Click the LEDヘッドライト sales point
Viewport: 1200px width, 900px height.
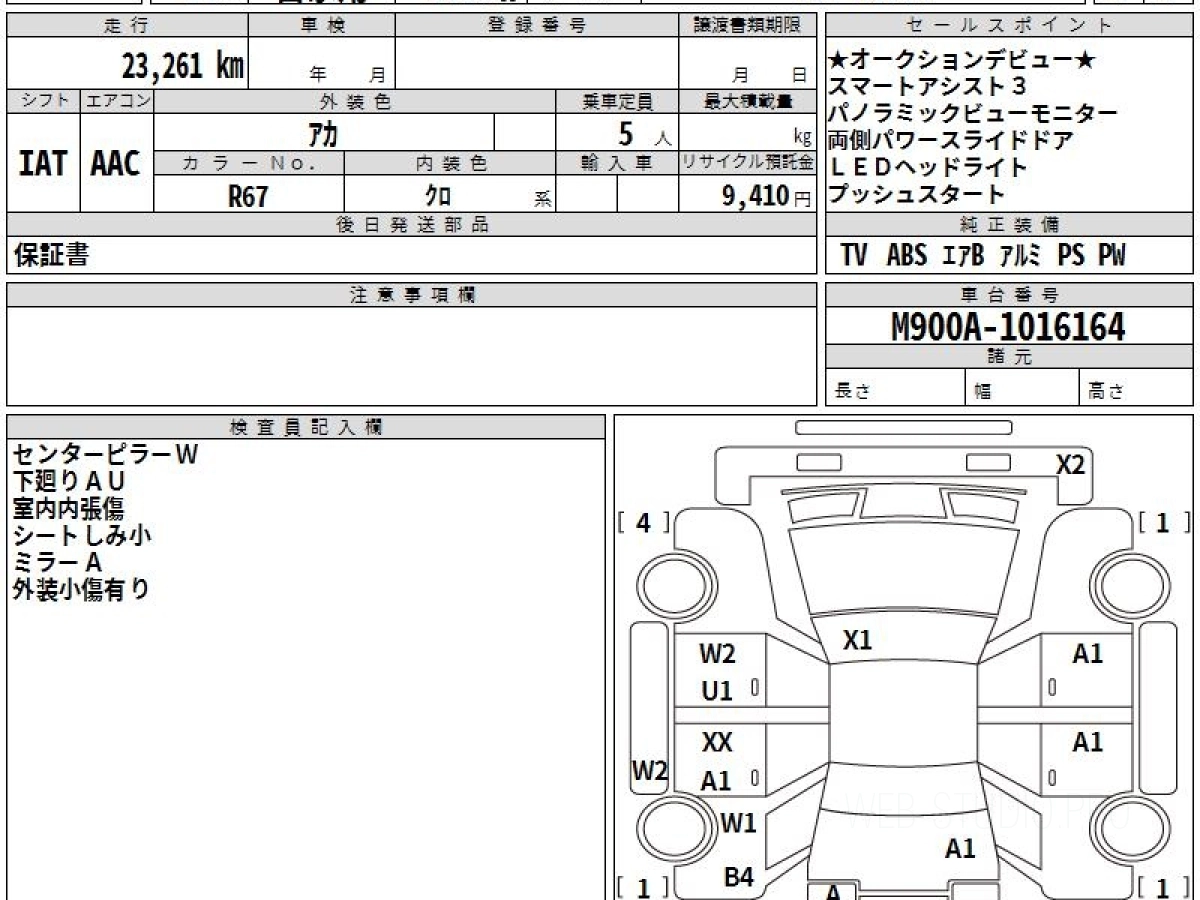[928, 167]
